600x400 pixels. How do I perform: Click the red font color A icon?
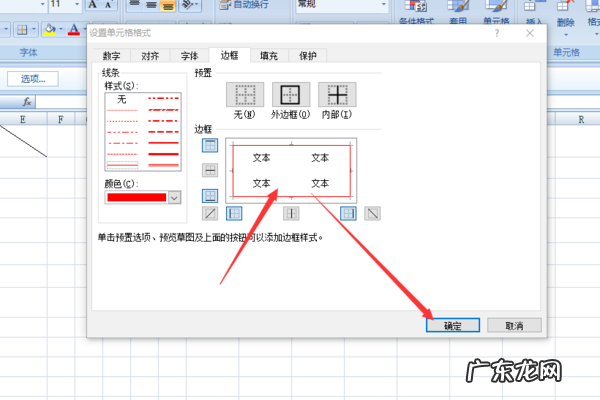point(74,29)
